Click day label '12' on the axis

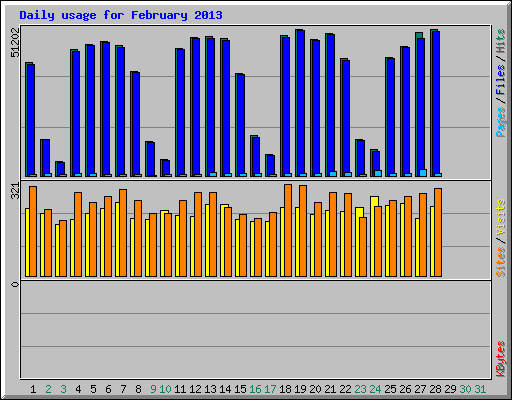coord(195,389)
